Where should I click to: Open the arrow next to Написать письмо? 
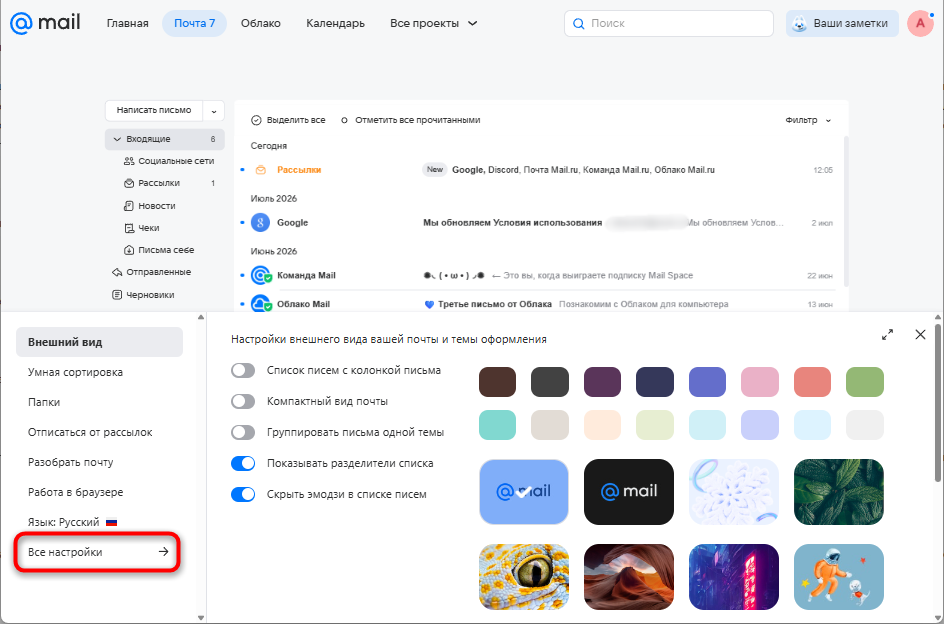[214, 111]
